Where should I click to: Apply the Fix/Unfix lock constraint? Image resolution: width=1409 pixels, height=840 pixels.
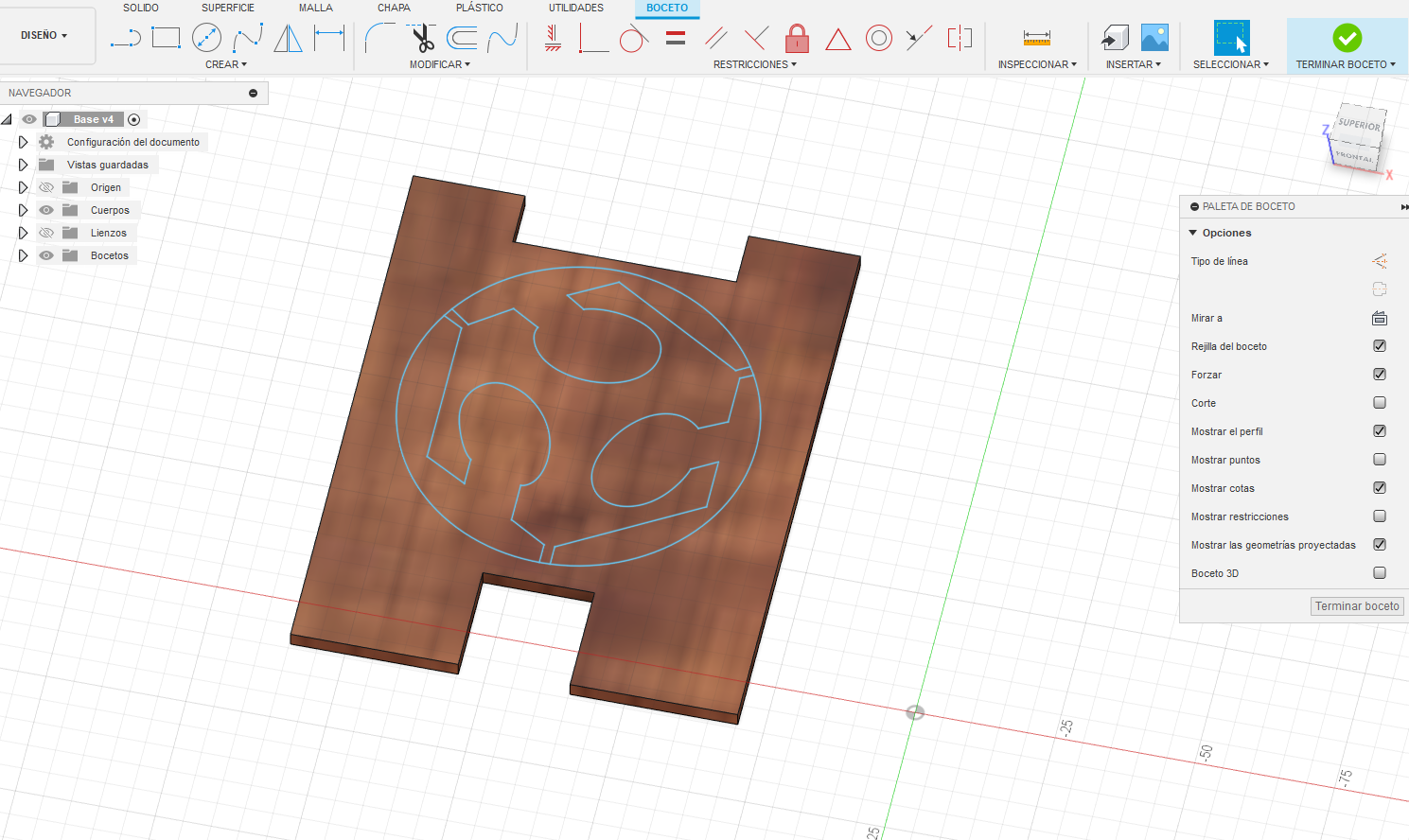(798, 38)
